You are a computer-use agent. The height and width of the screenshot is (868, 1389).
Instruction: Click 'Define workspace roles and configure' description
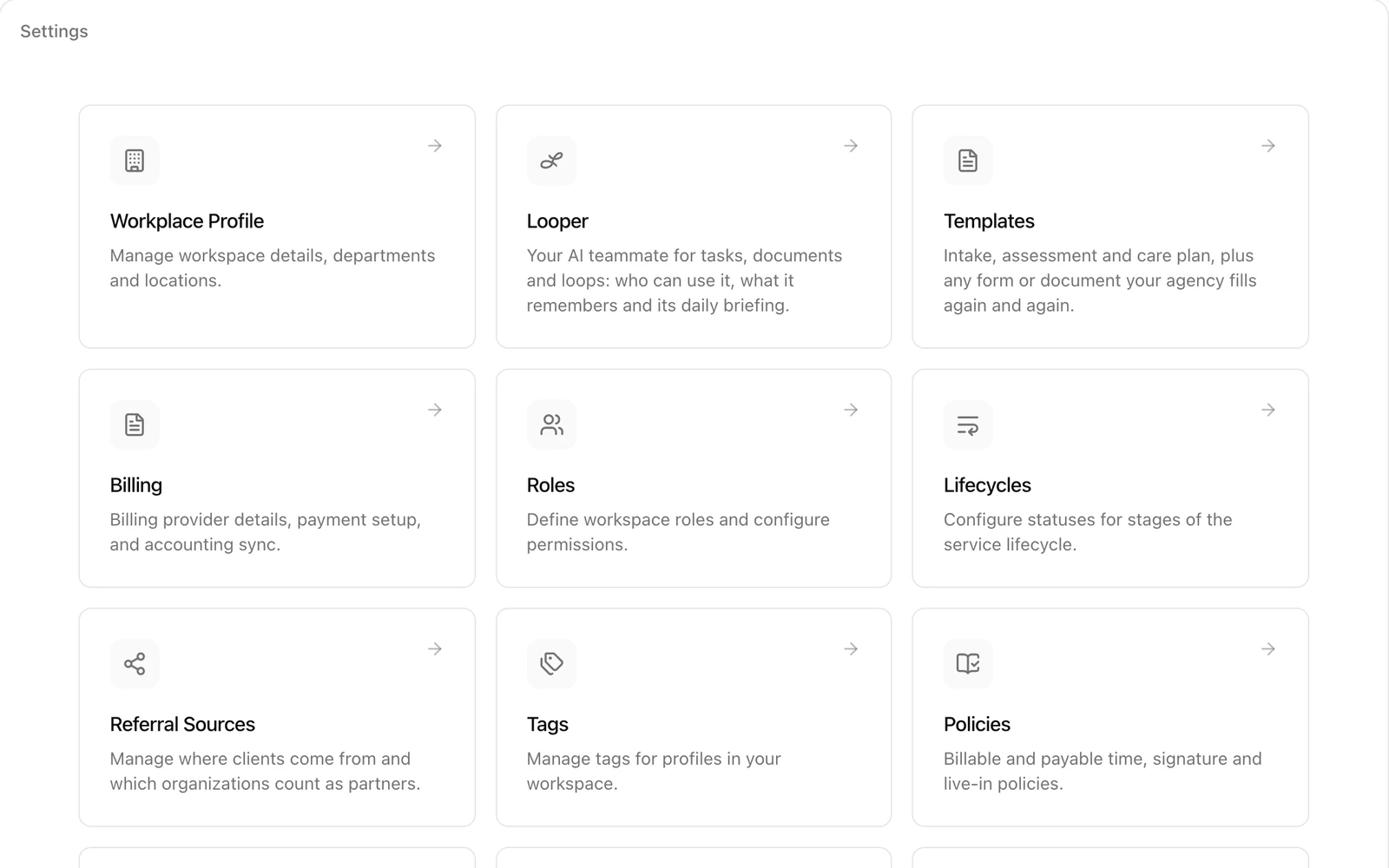[x=678, y=532]
